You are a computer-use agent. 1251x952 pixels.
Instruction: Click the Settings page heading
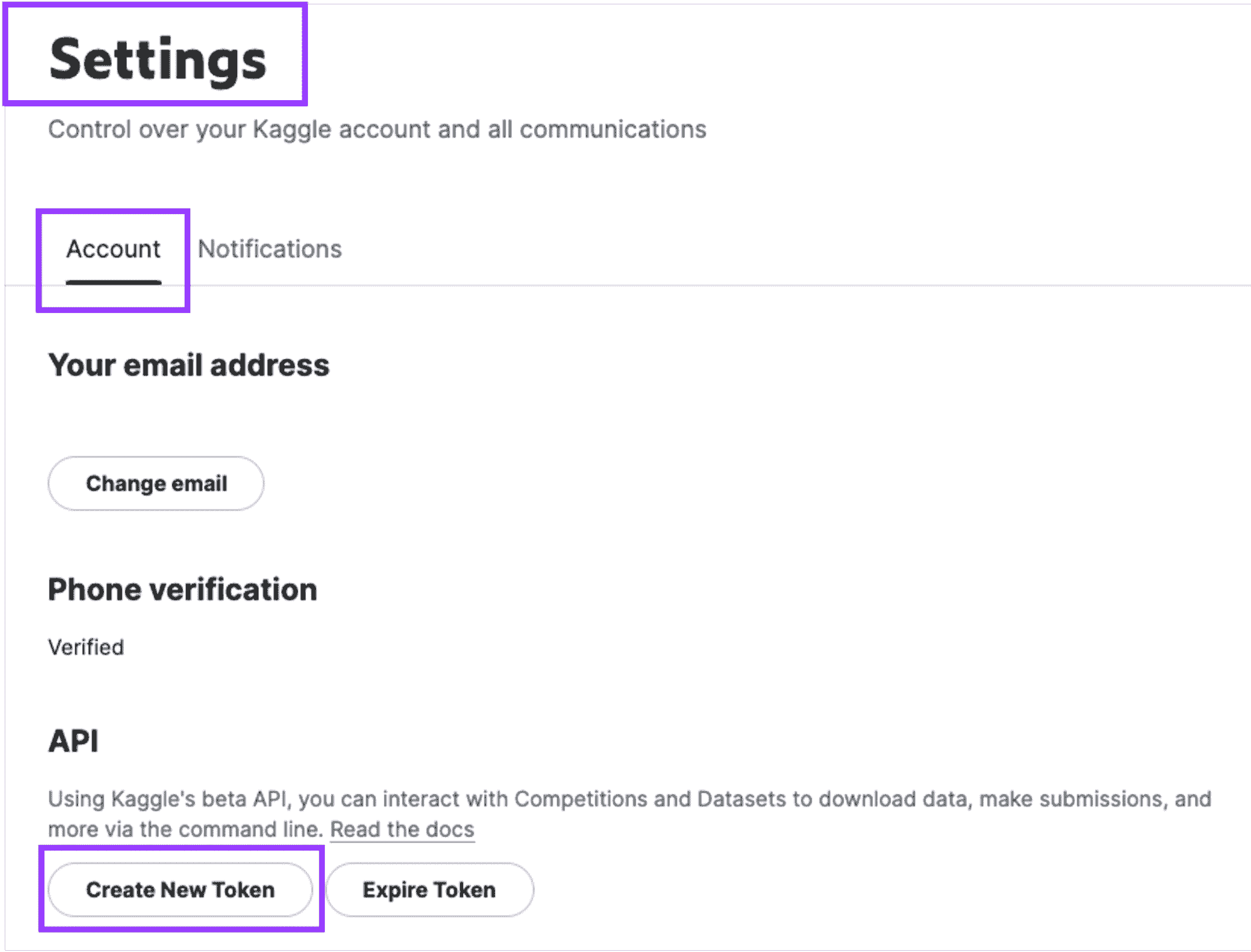coord(158,59)
